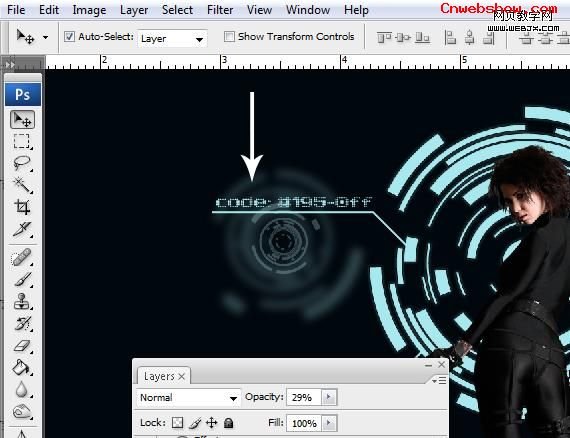This screenshot has height=438, width=570.
Task: Close the Layers tab with its x
Action: point(181,377)
